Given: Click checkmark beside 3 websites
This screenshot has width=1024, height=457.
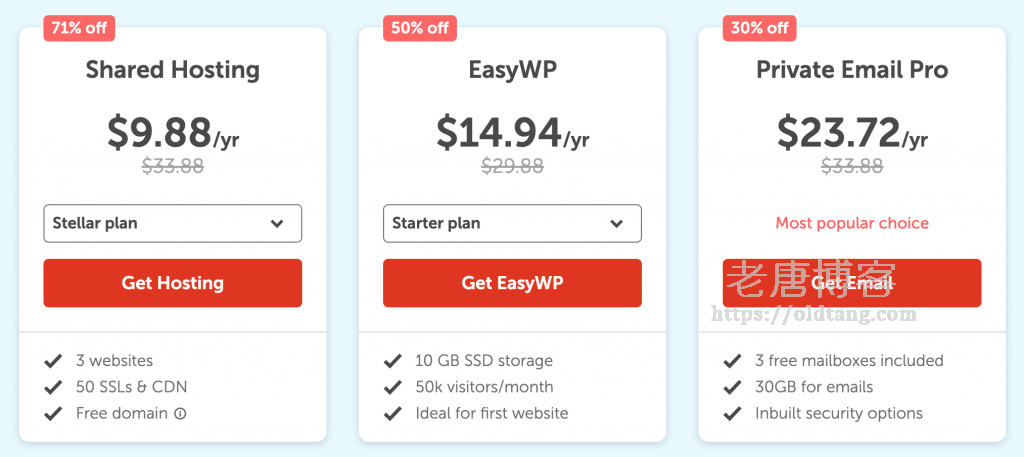Looking at the screenshot, I should pos(52,361).
